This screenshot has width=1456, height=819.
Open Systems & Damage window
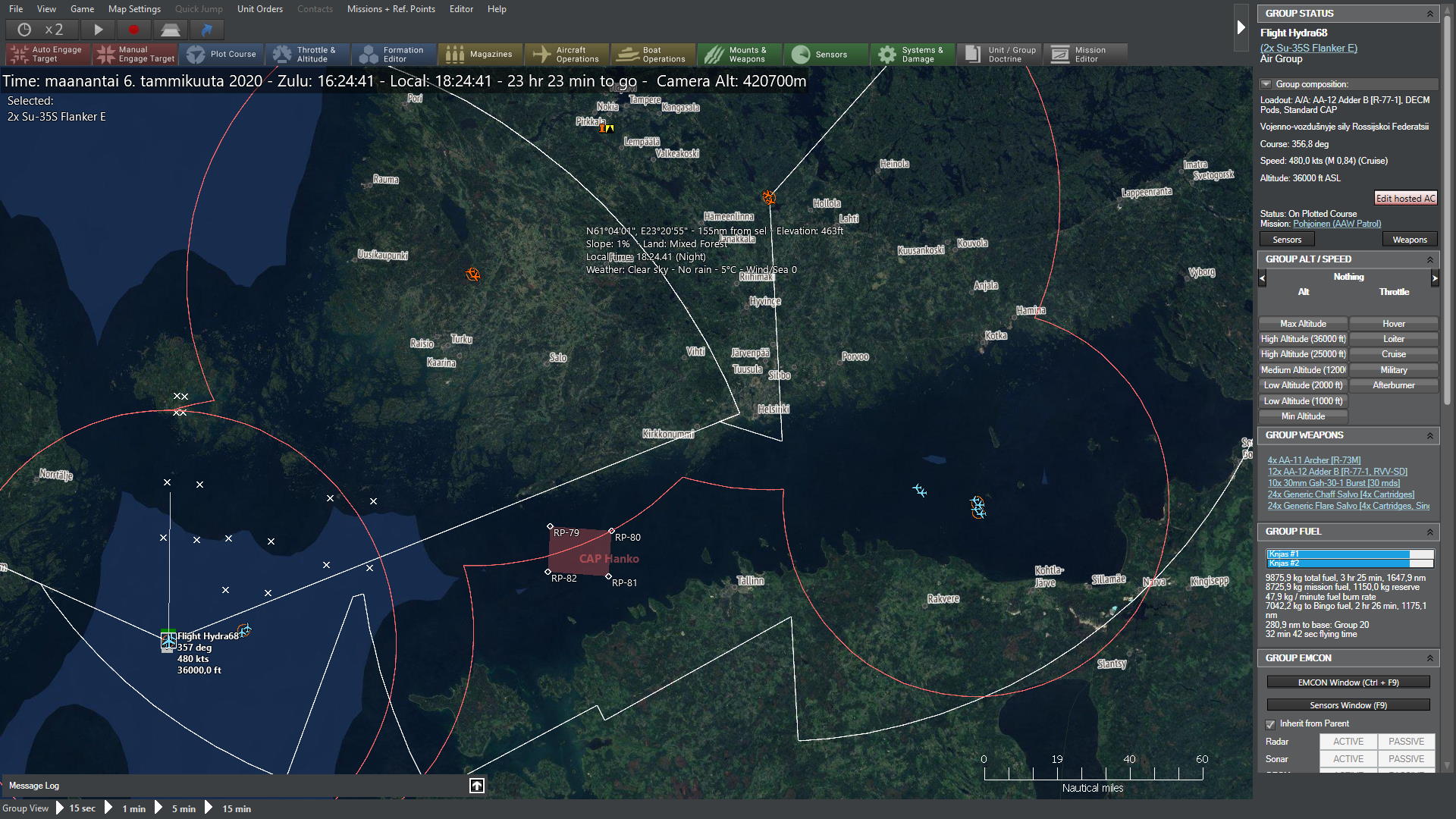[912, 54]
